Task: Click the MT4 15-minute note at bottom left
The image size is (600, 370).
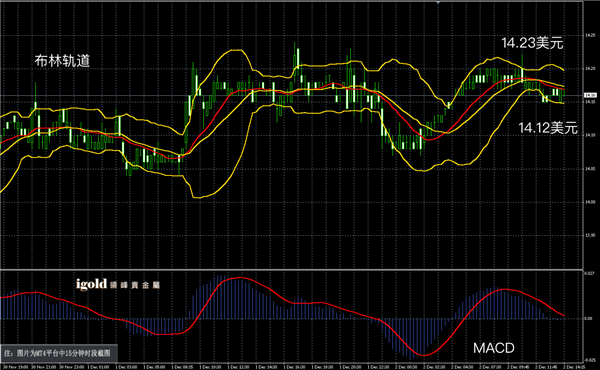Action: pos(58,353)
